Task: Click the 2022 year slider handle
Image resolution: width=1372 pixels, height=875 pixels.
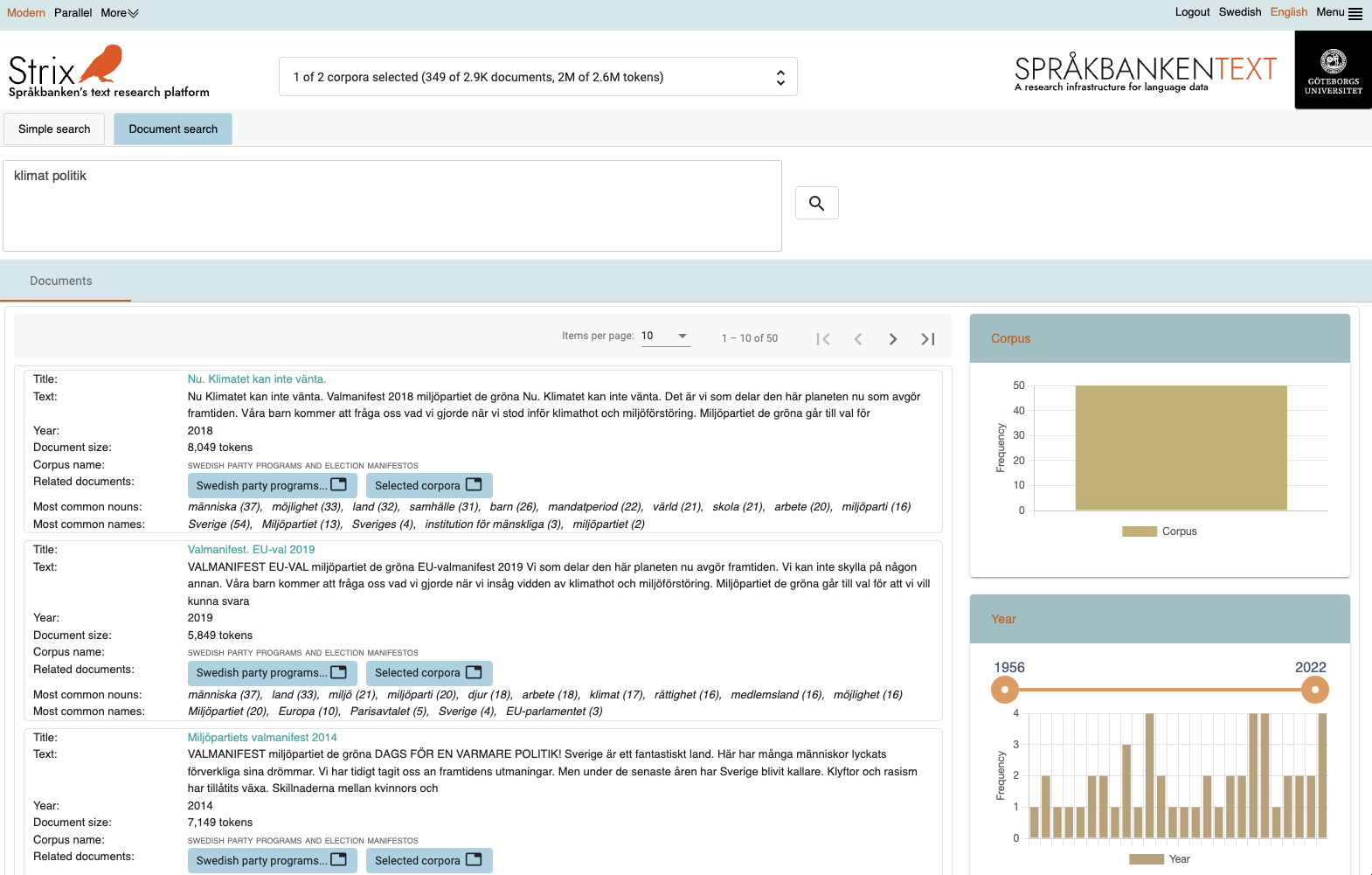Action: (1314, 690)
